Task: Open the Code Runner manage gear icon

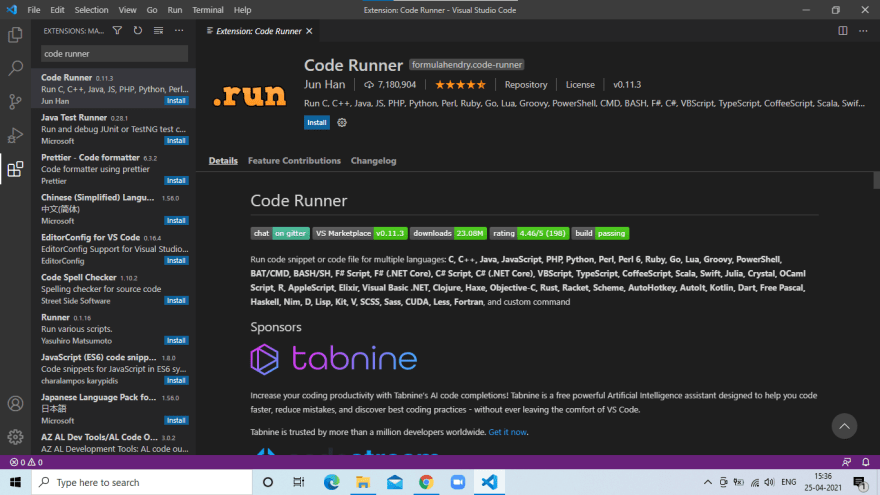Action: pyautogui.click(x=342, y=122)
